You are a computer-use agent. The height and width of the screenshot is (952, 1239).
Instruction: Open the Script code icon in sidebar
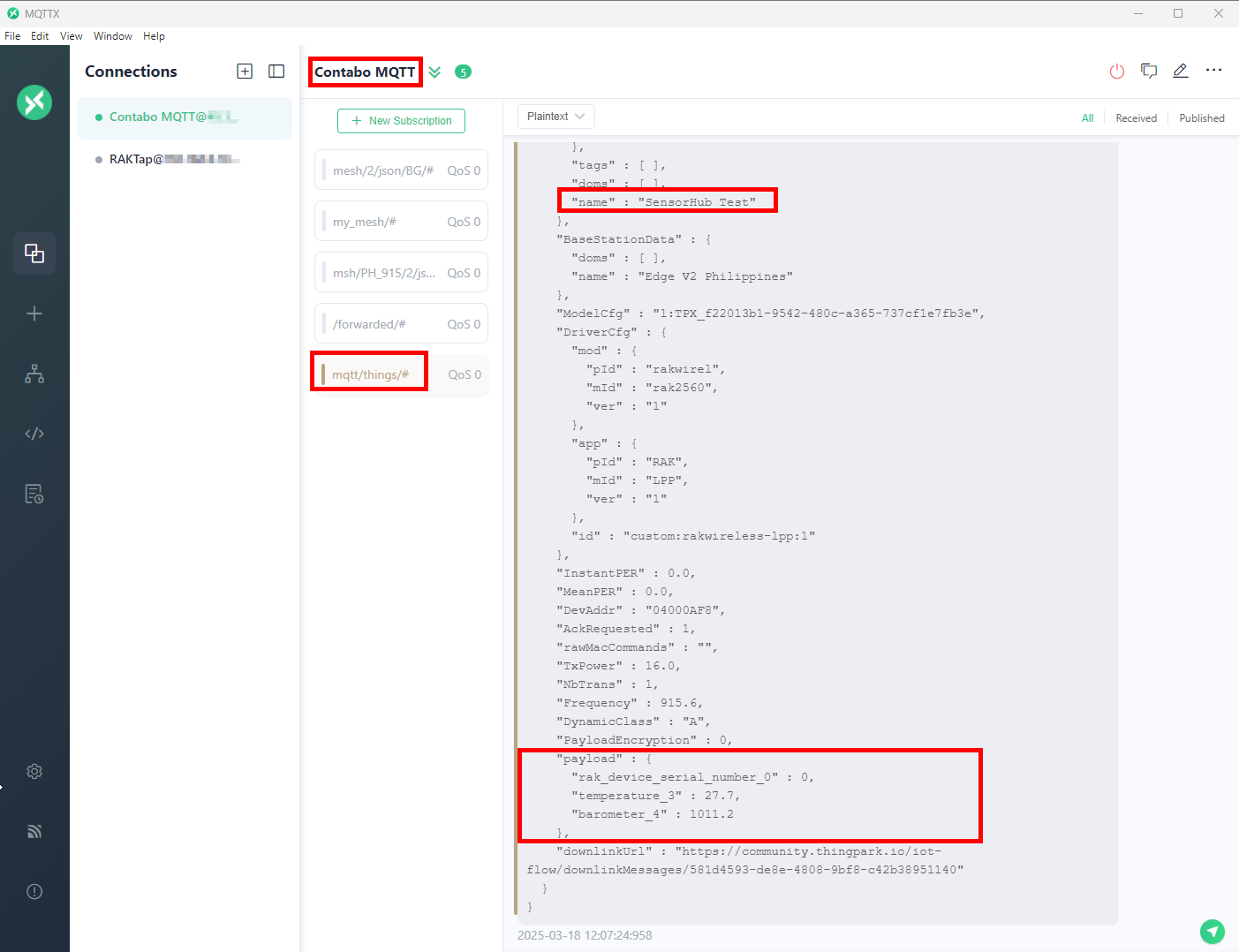[x=34, y=434]
